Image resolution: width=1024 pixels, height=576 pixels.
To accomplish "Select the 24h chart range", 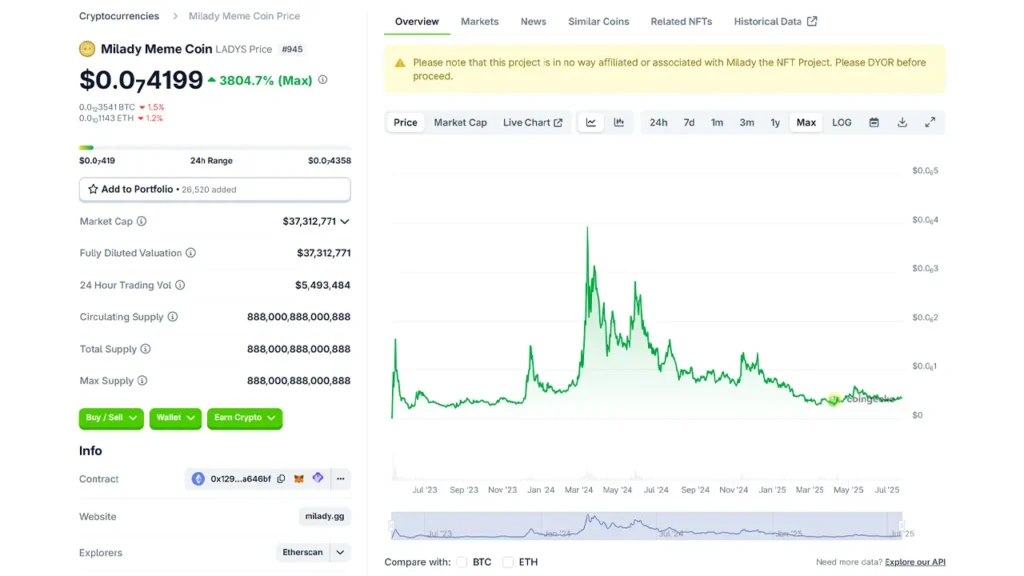I will [658, 122].
